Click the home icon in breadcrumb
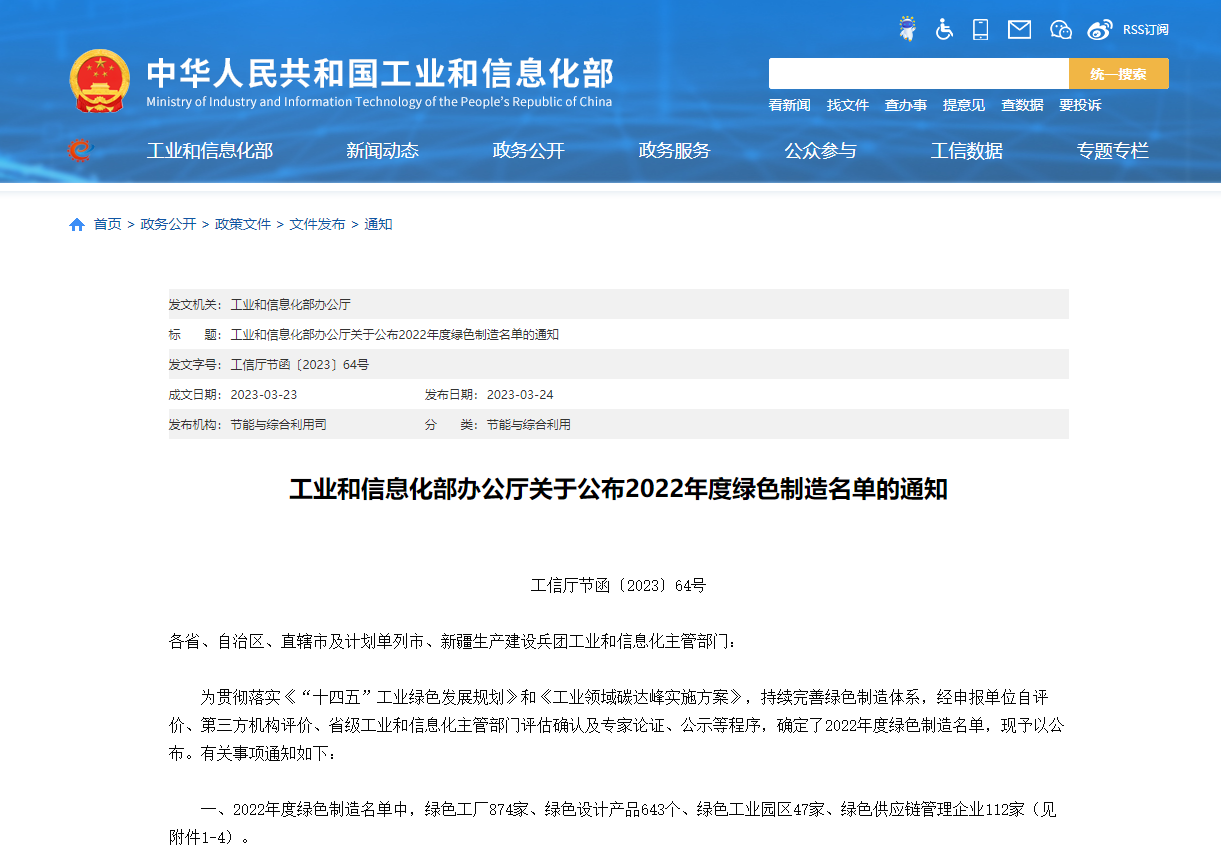 [x=77, y=225]
